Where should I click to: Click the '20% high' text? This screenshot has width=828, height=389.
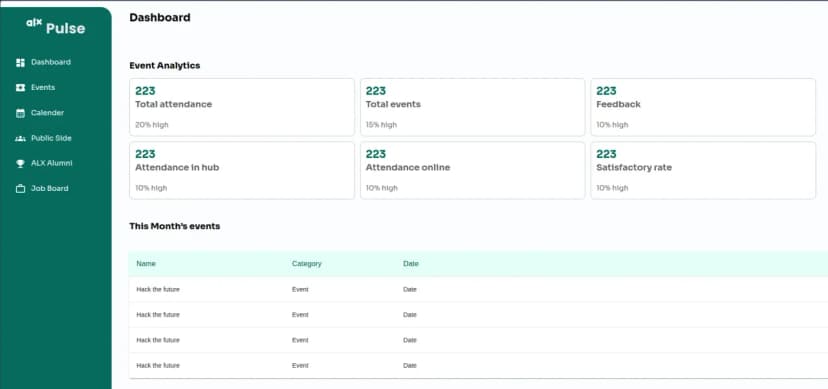coord(152,125)
